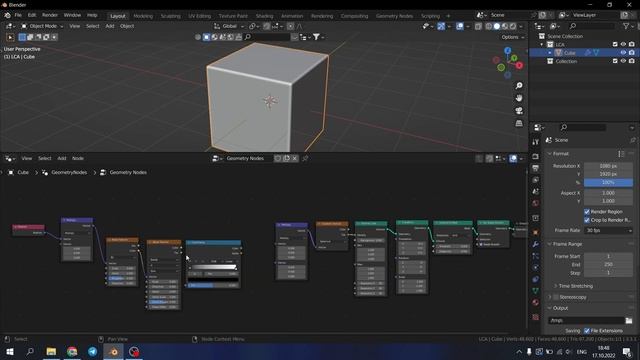This screenshot has width=640, height=360.
Task: Open the Output properties printer icon
Action: [x=536, y=168]
